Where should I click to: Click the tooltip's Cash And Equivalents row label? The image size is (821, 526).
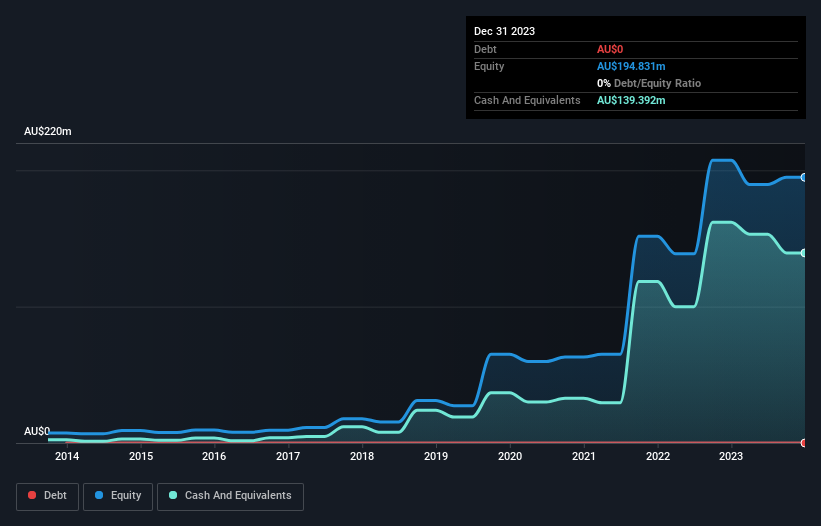527,100
